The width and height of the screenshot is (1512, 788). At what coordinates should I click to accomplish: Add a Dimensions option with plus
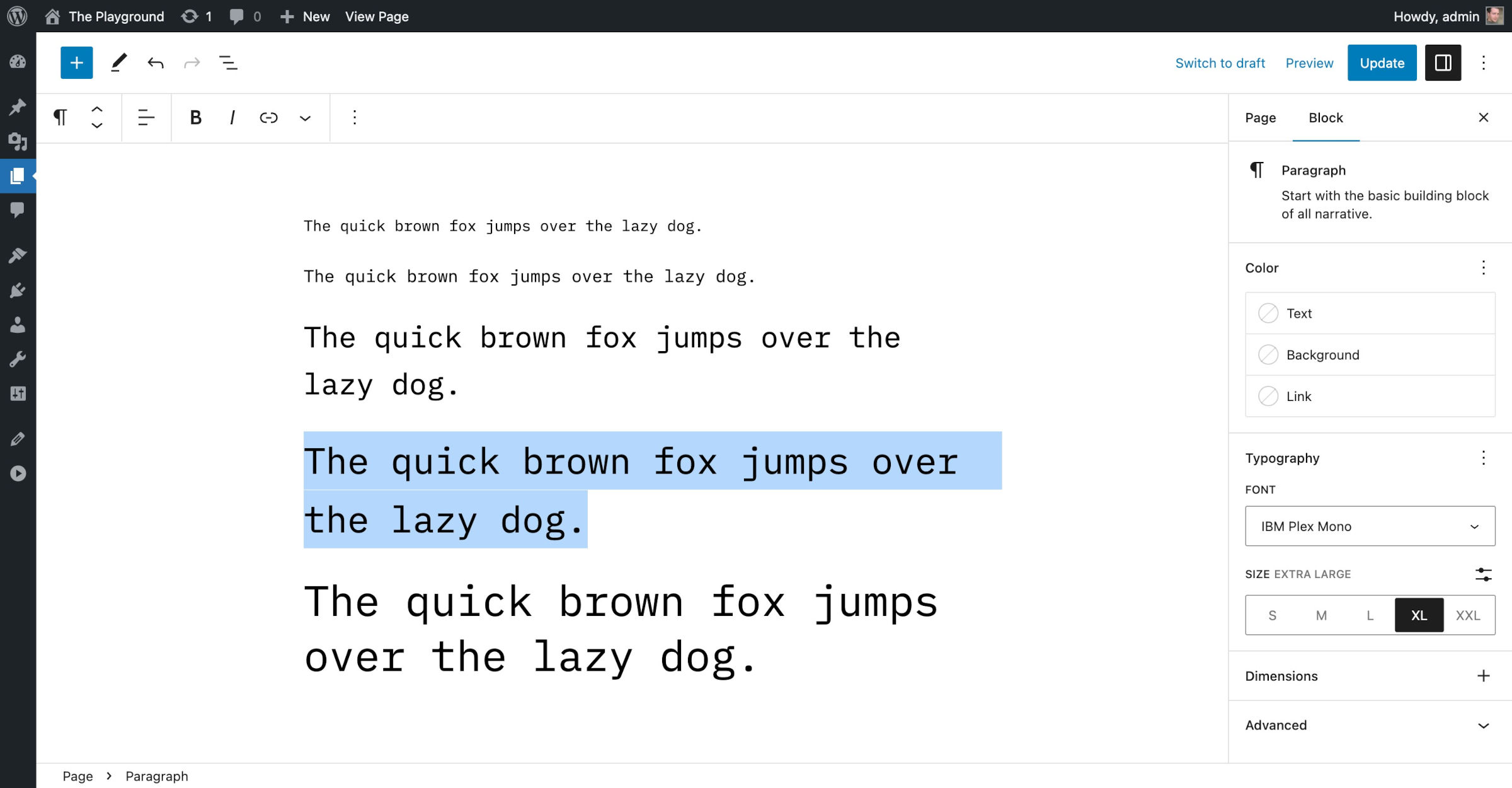(x=1483, y=676)
